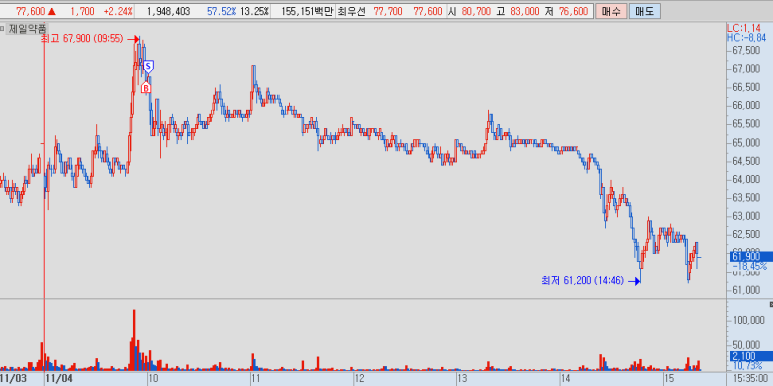Viewport: 773px width, 386px height.
Task: Click the small square icon beside 제일약품 label
Action: 2,29
